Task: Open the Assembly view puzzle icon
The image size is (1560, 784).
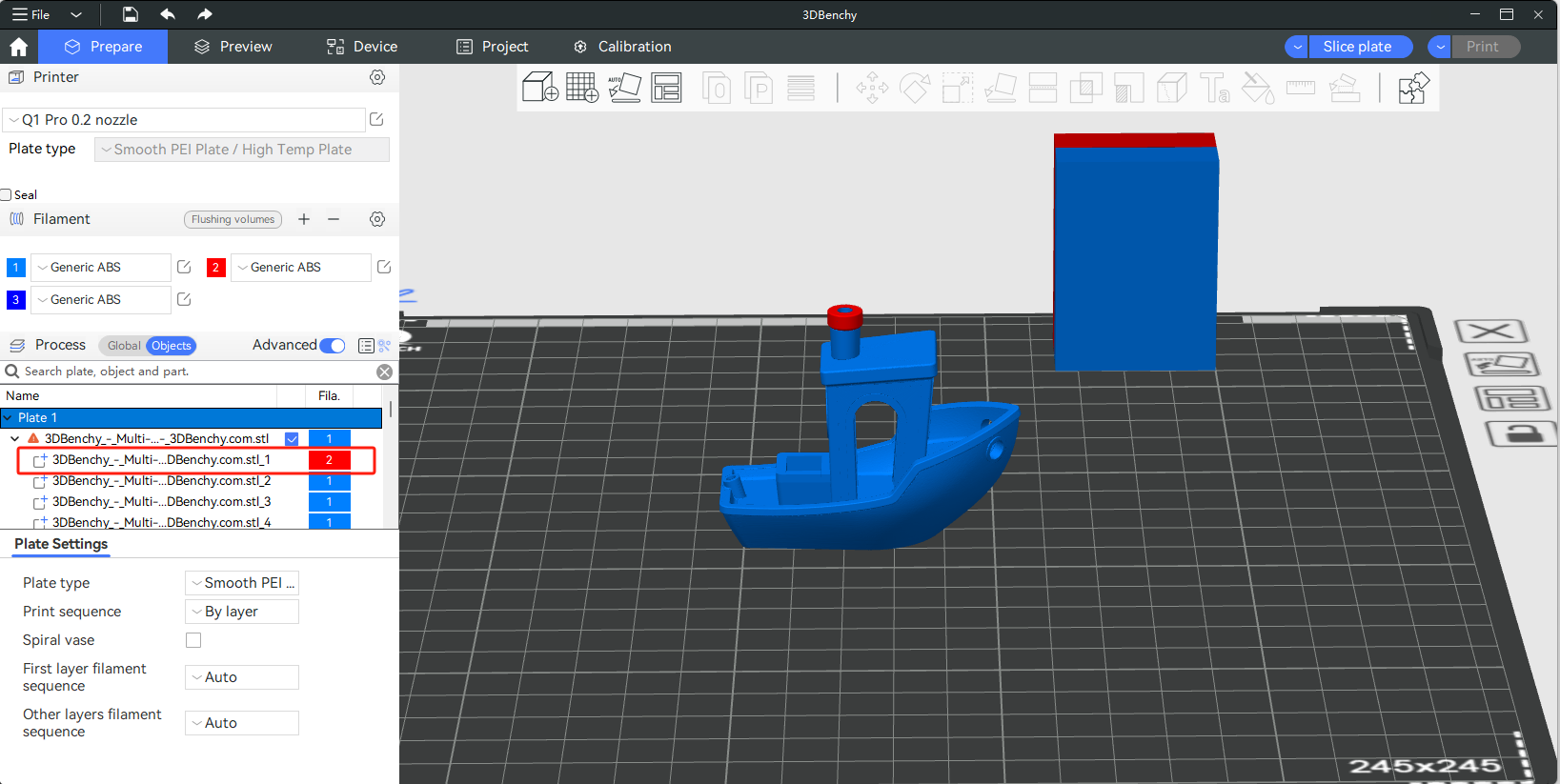Action: 1412,89
